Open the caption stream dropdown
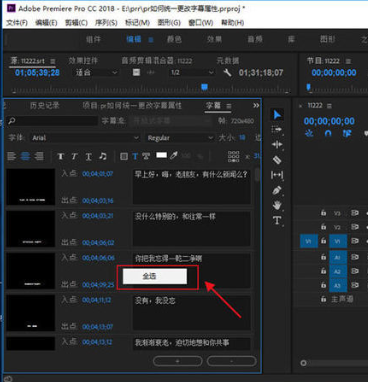Viewport: 368px width, 382px height. pyautogui.click(x=171, y=121)
